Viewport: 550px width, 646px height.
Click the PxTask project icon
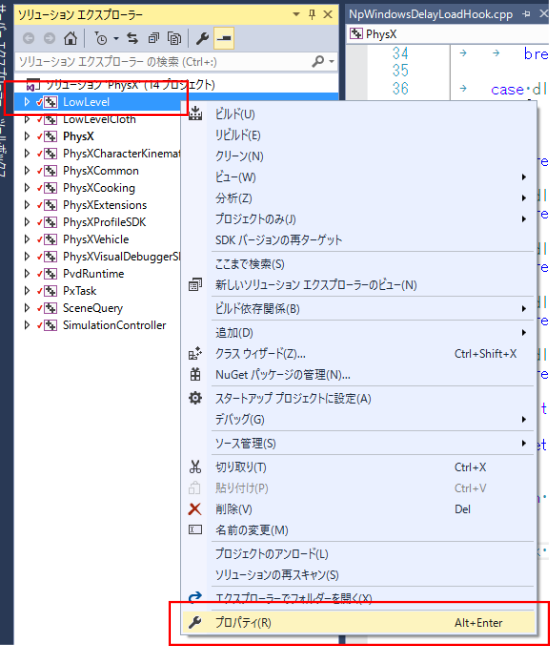click(50, 291)
